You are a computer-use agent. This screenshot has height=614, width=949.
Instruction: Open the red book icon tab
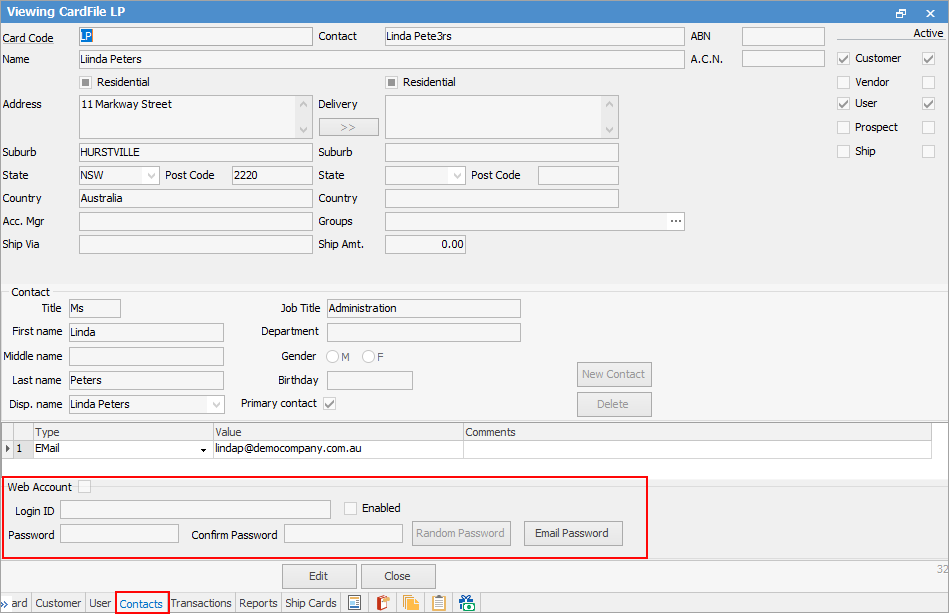[x=382, y=603]
